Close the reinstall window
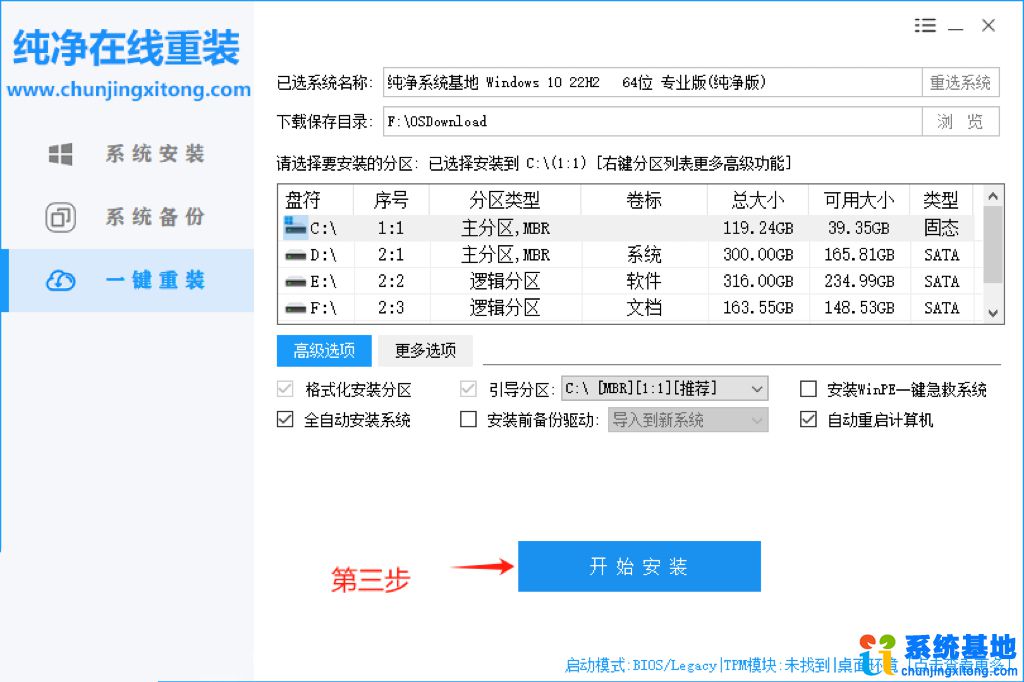This screenshot has height=682, width=1024. click(x=988, y=25)
